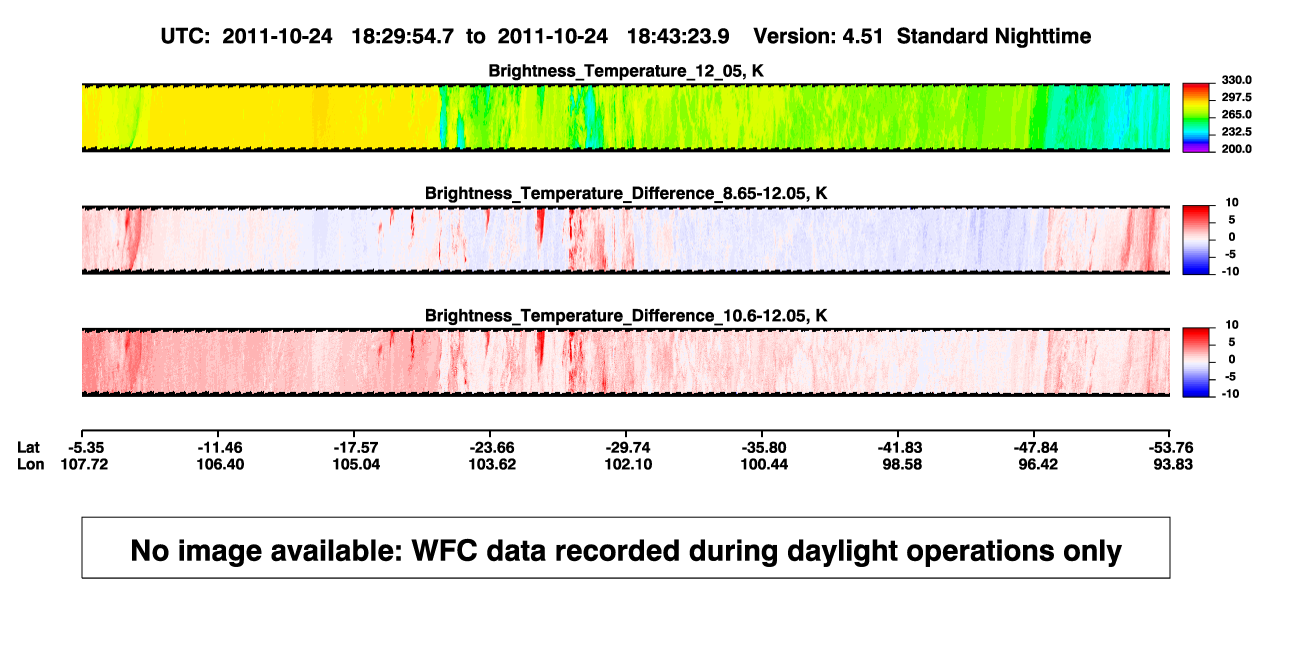Click latitude value '-53.76'
The image size is (1300, 667).
tap(1169, 447)
